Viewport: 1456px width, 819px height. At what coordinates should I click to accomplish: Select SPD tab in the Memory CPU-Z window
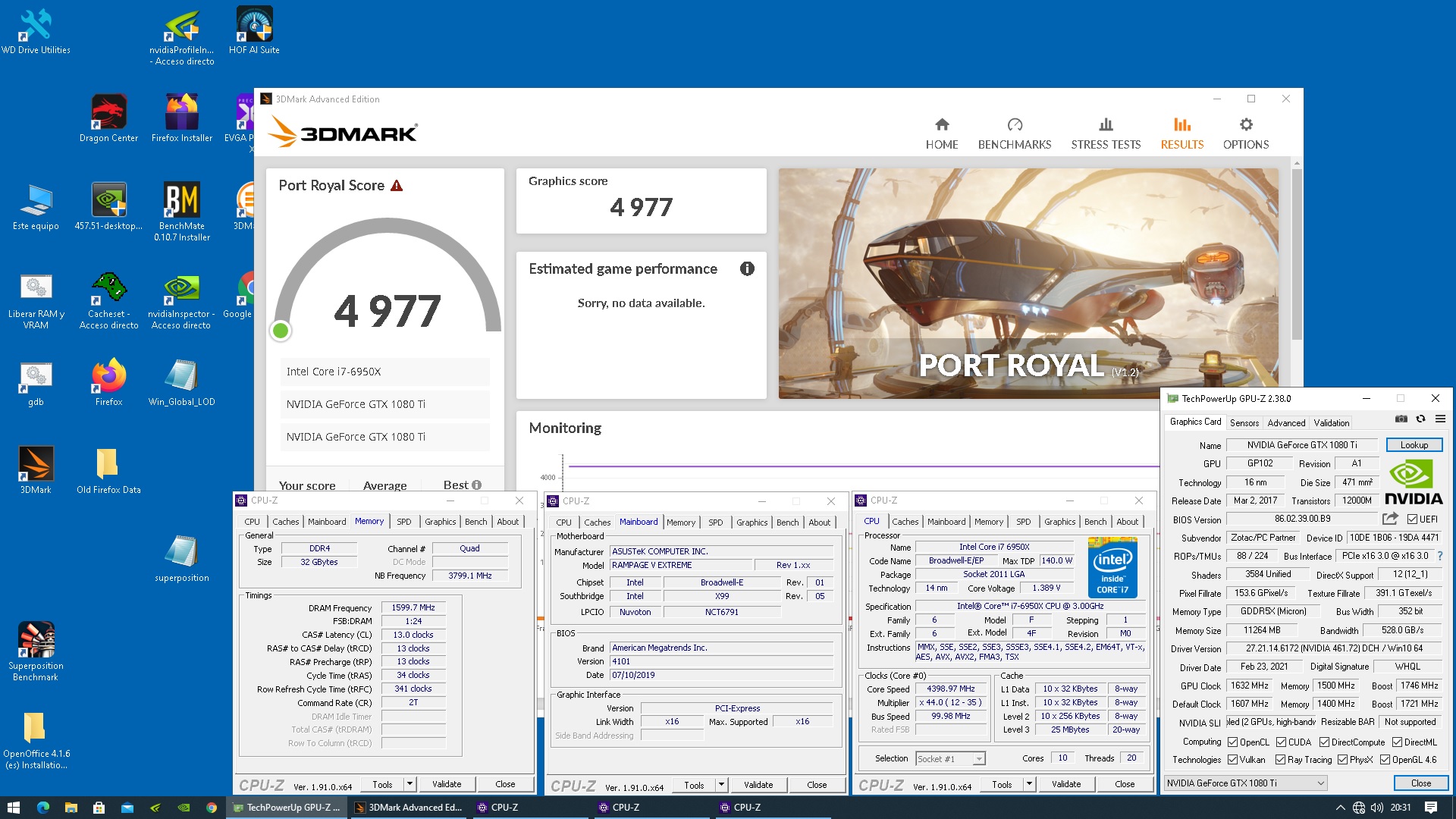[x=403, y=522]
